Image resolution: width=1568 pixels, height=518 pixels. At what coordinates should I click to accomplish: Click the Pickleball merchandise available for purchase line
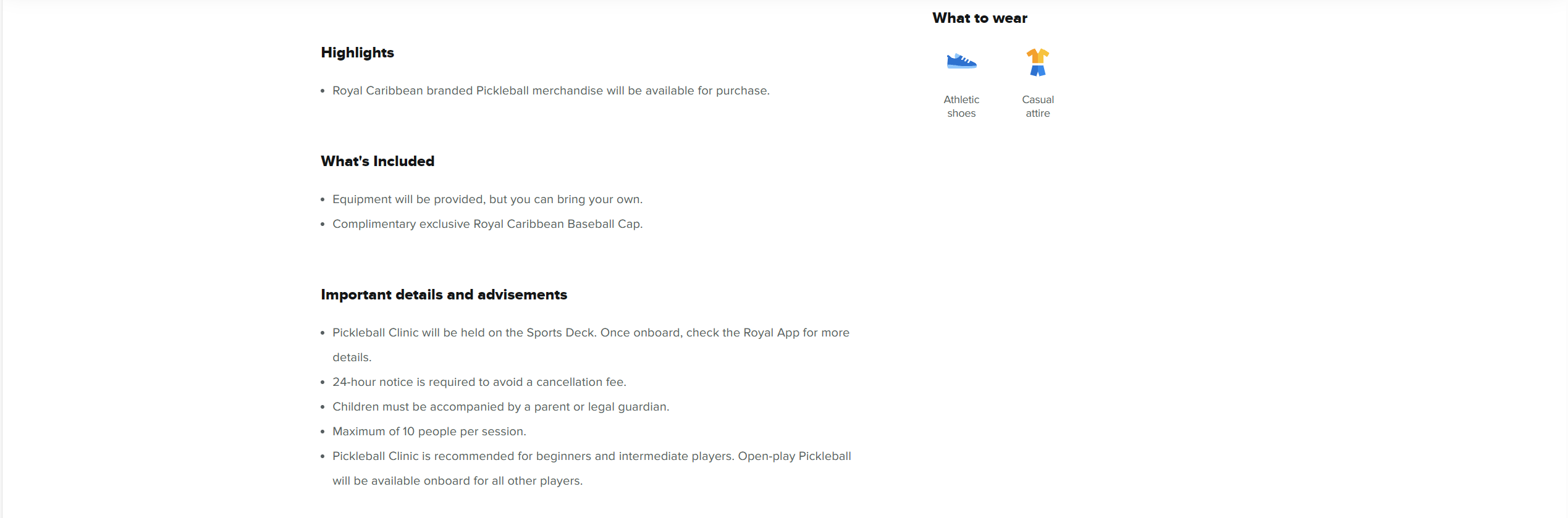click(x=551, y=91)
